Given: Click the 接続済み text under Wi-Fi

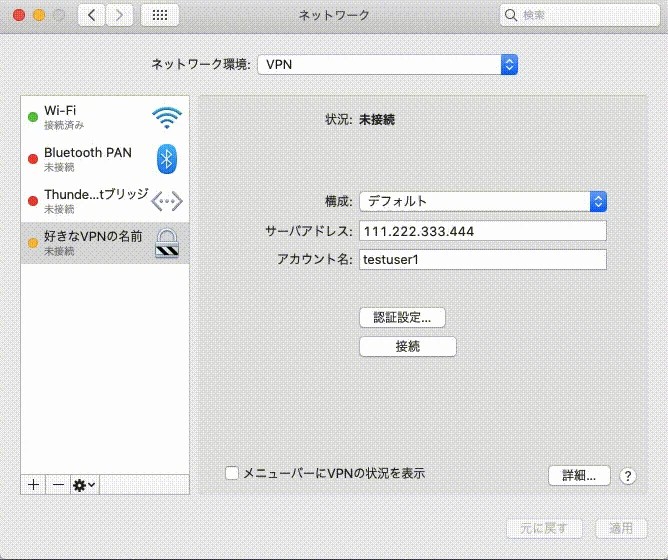Looking at the screenshot, I should pyautogui.click(x=64, y=125).
